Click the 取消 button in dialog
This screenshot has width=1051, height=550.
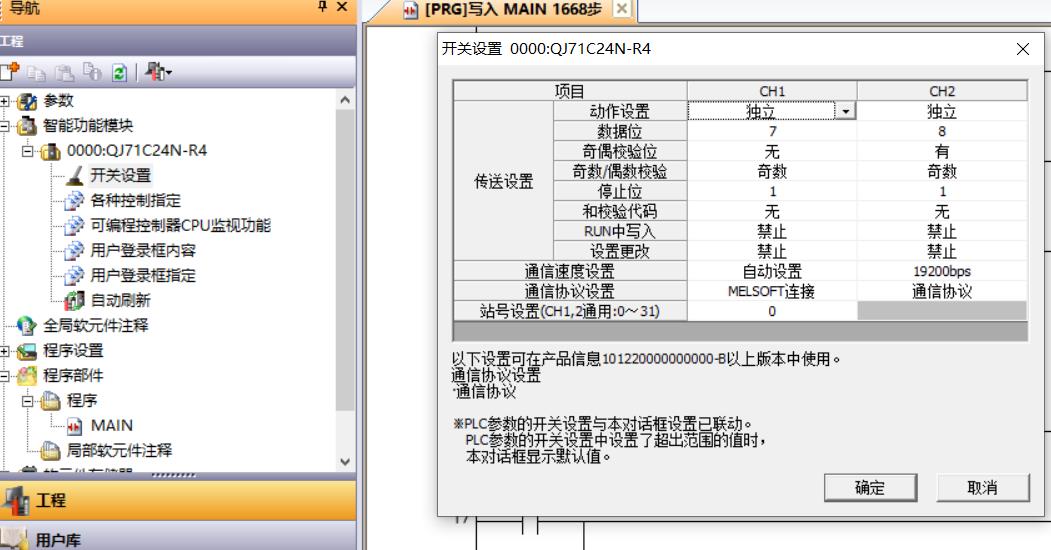(x=982, y=487)
